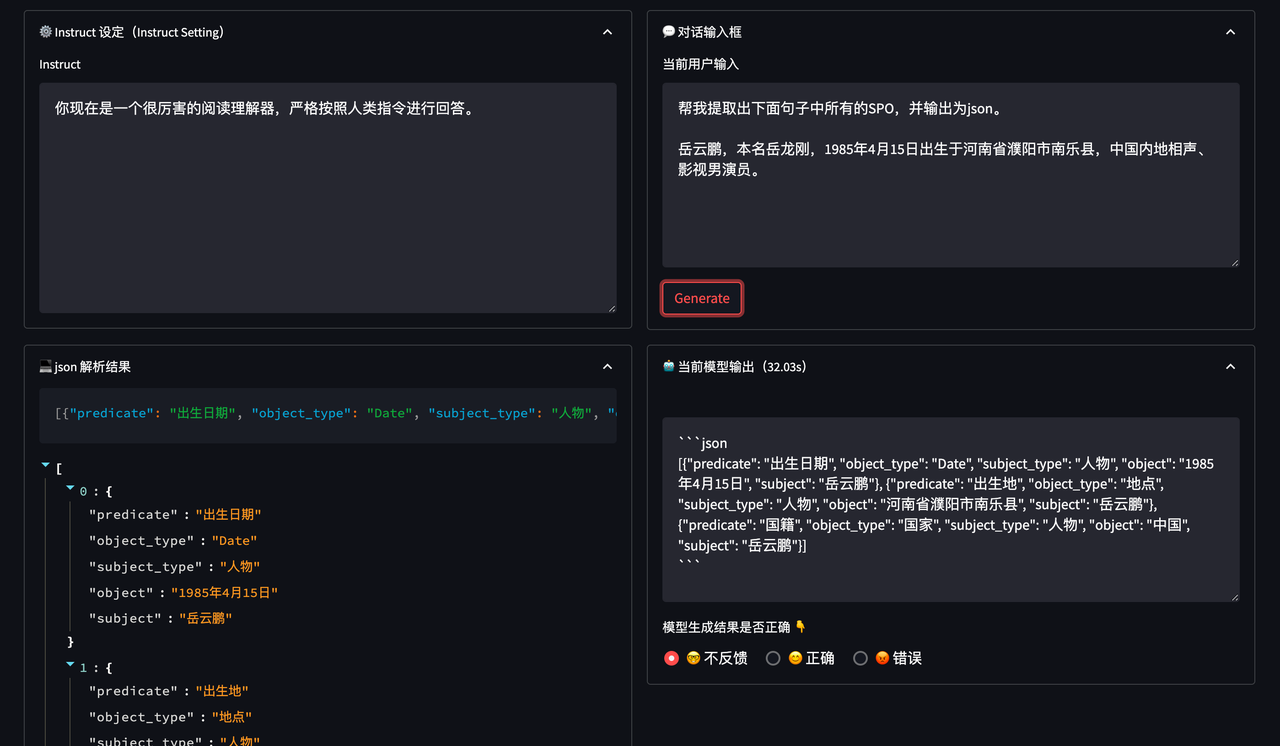Click the Instruct field label

point(60,64)
